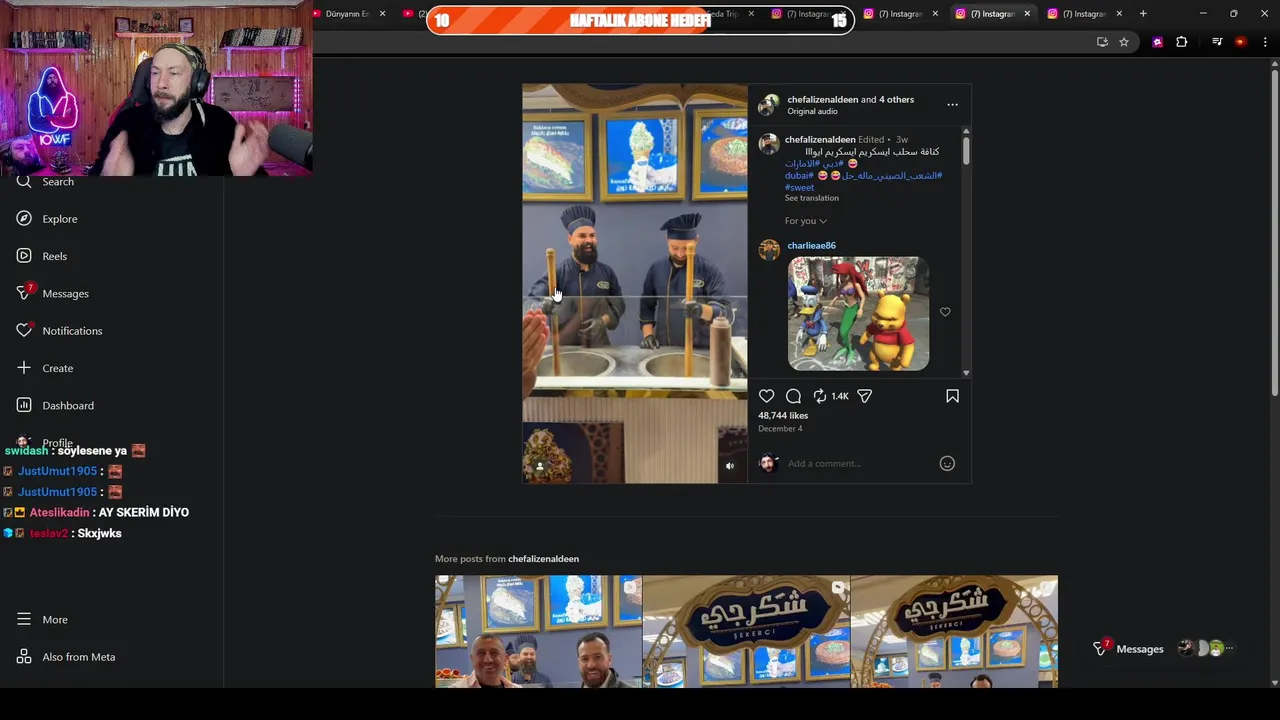Open the browser profile avatar
The image size is (1280, 720).
(x=1241, y=42)
